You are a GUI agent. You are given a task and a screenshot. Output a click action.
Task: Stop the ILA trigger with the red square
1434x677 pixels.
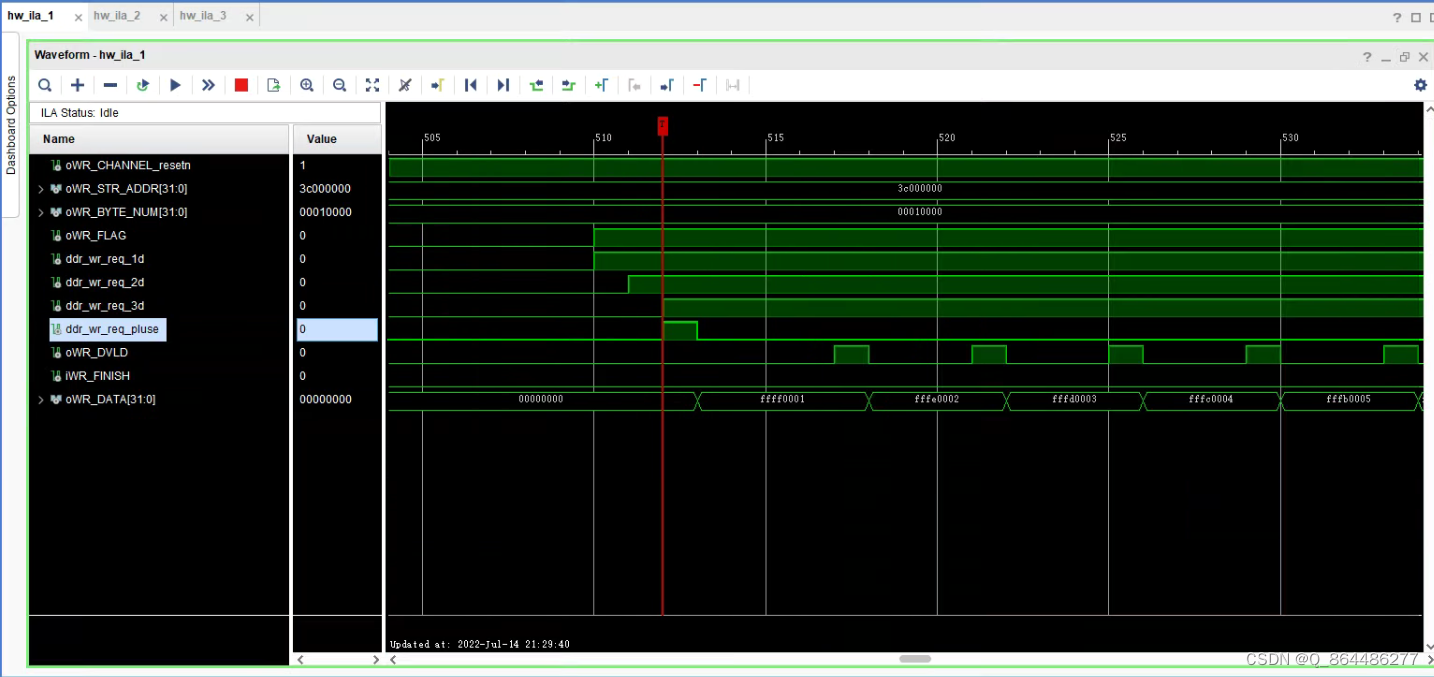pyautogui.click(x=241, y=85)
